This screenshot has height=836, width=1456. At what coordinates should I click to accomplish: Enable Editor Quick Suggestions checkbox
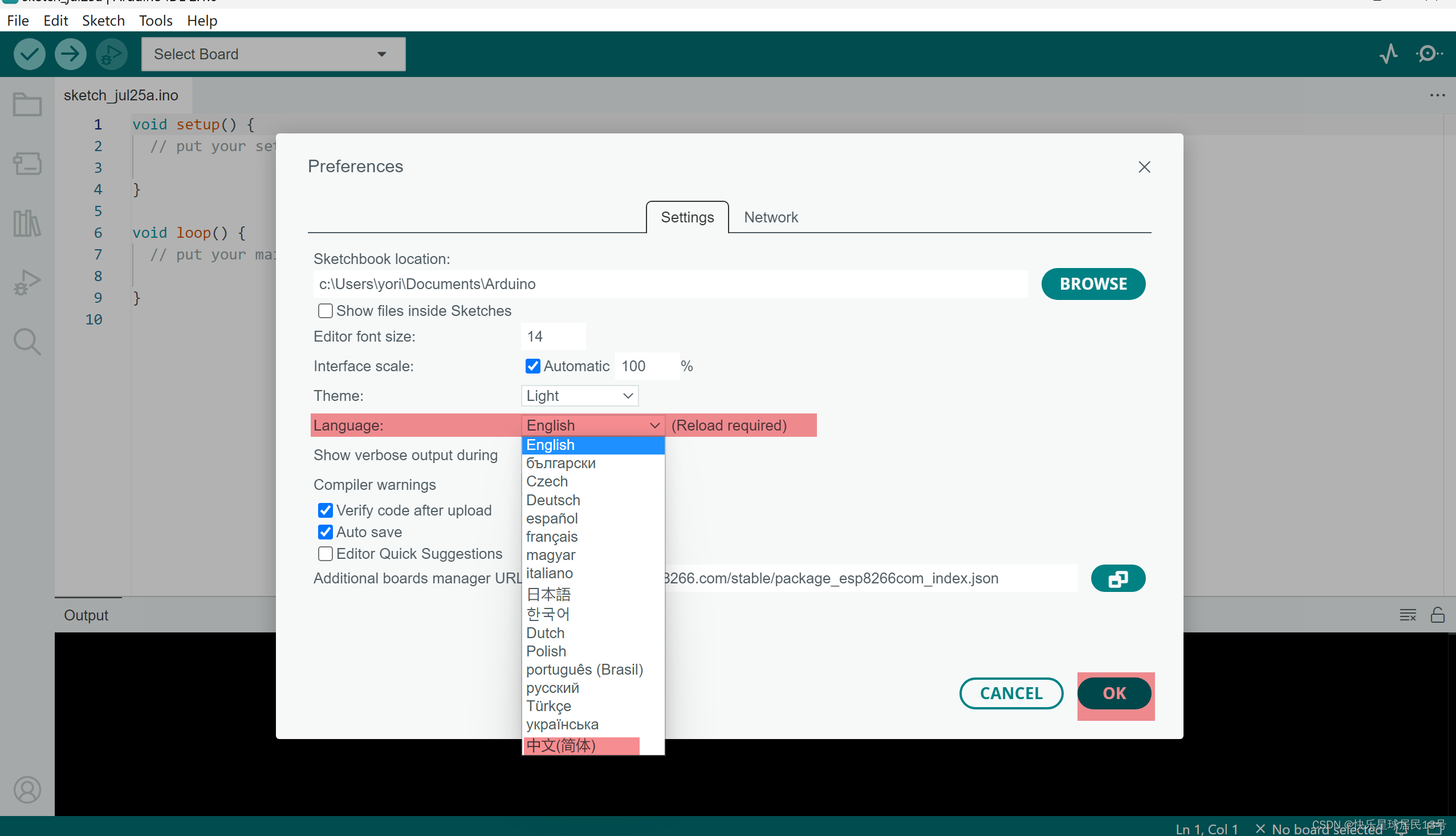326,554
